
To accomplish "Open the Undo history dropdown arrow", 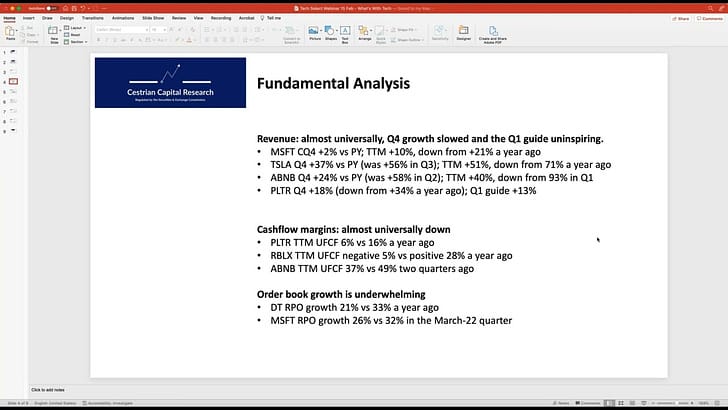I will pos(88,8).
